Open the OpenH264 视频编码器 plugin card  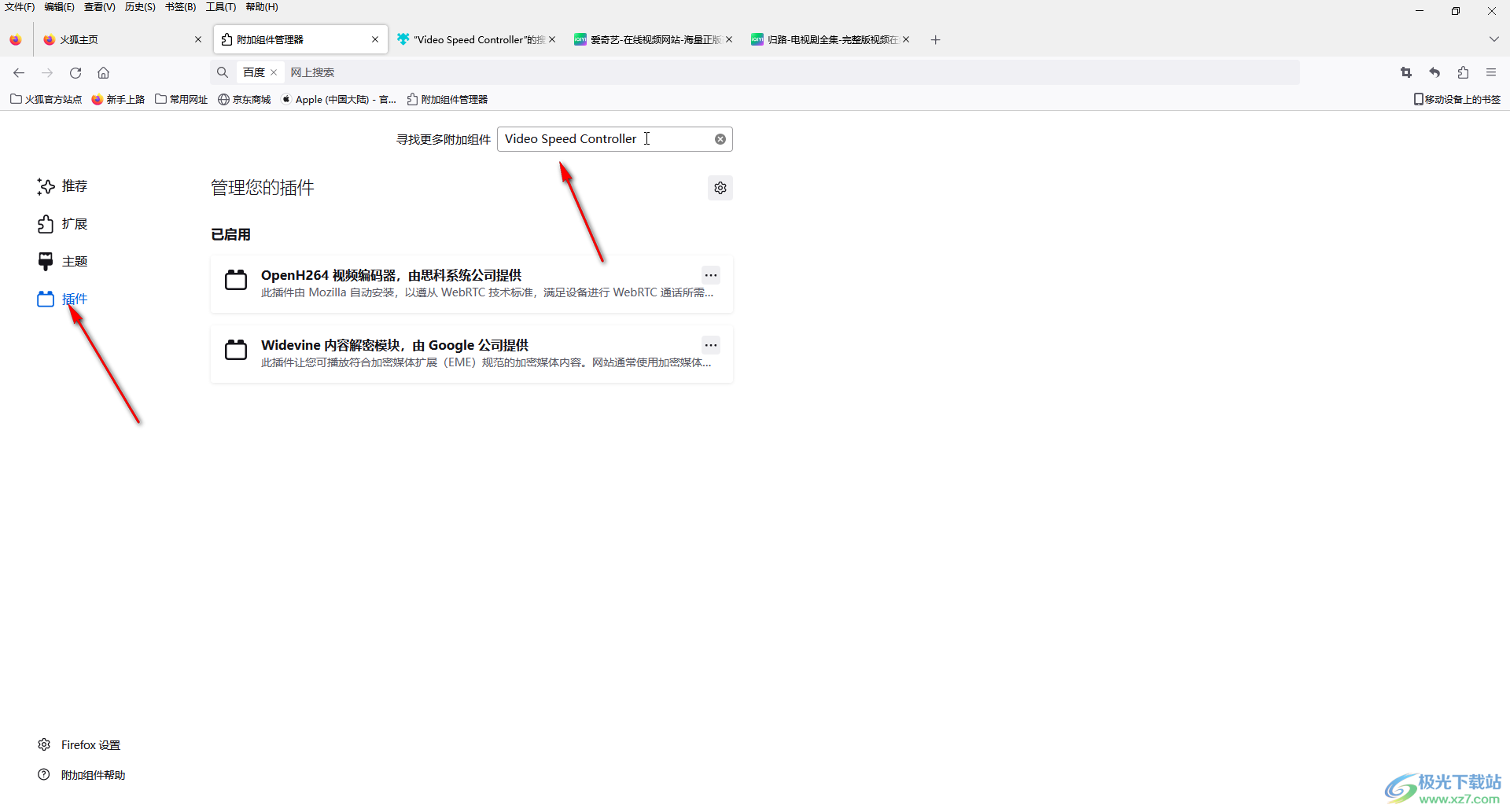(472, 283)
